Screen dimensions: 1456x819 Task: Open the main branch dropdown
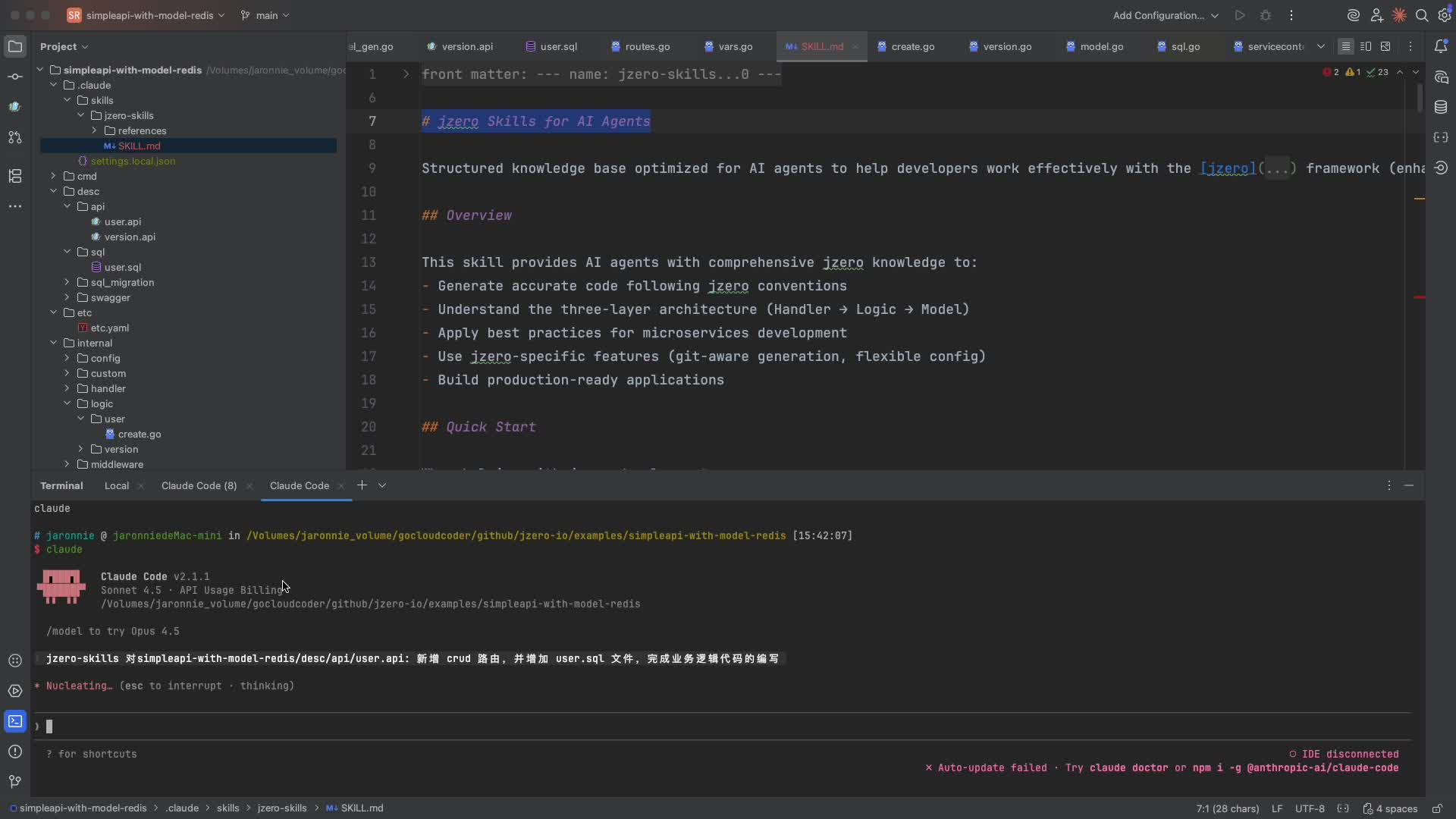tap(265, 15)
